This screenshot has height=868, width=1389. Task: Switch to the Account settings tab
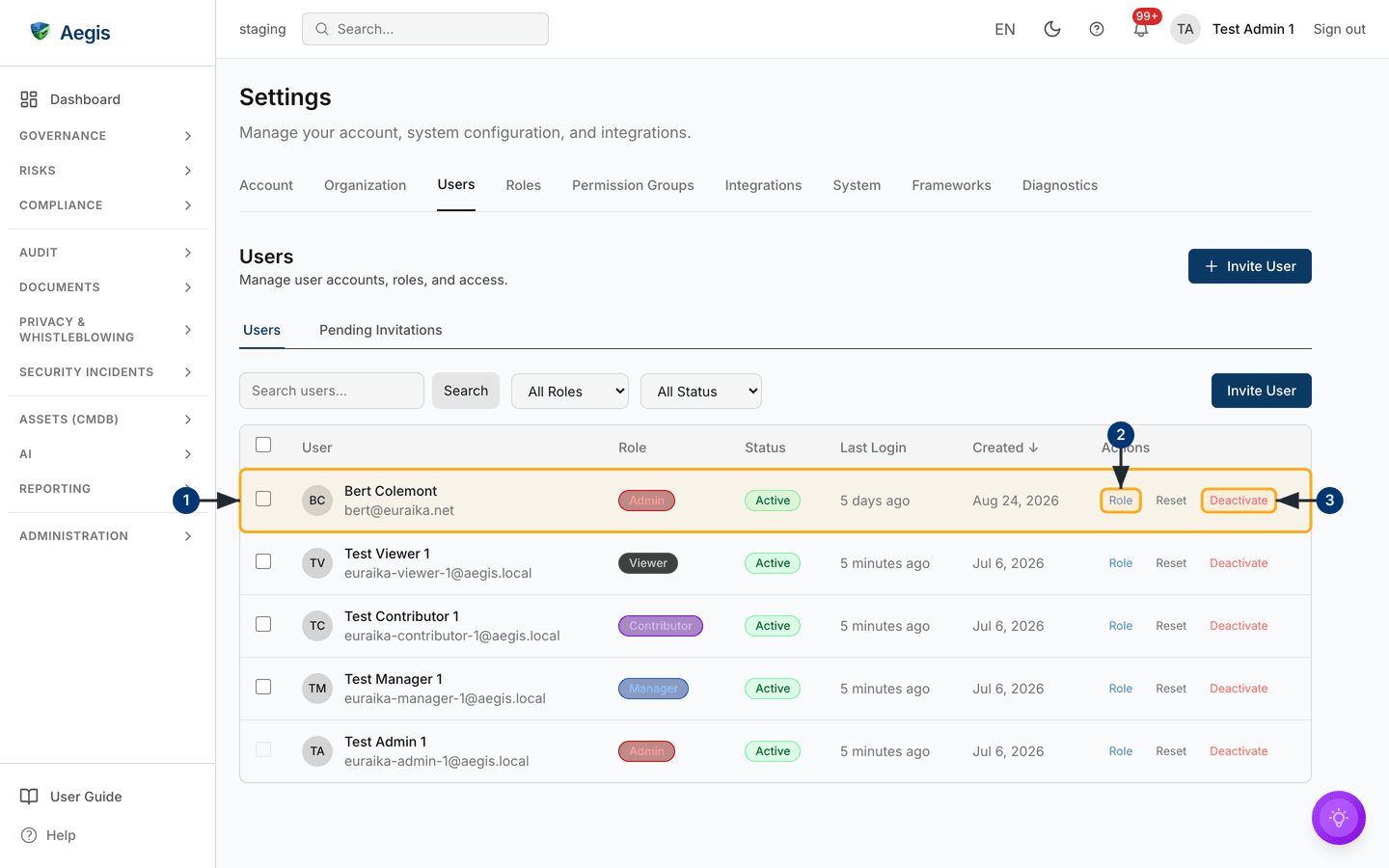tap(266, 185)
